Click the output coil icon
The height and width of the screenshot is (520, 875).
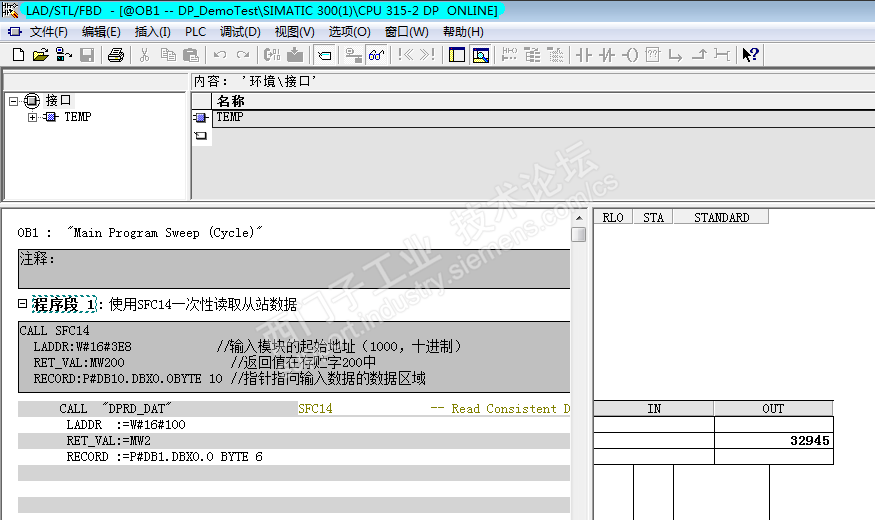(x=630, y=55)
